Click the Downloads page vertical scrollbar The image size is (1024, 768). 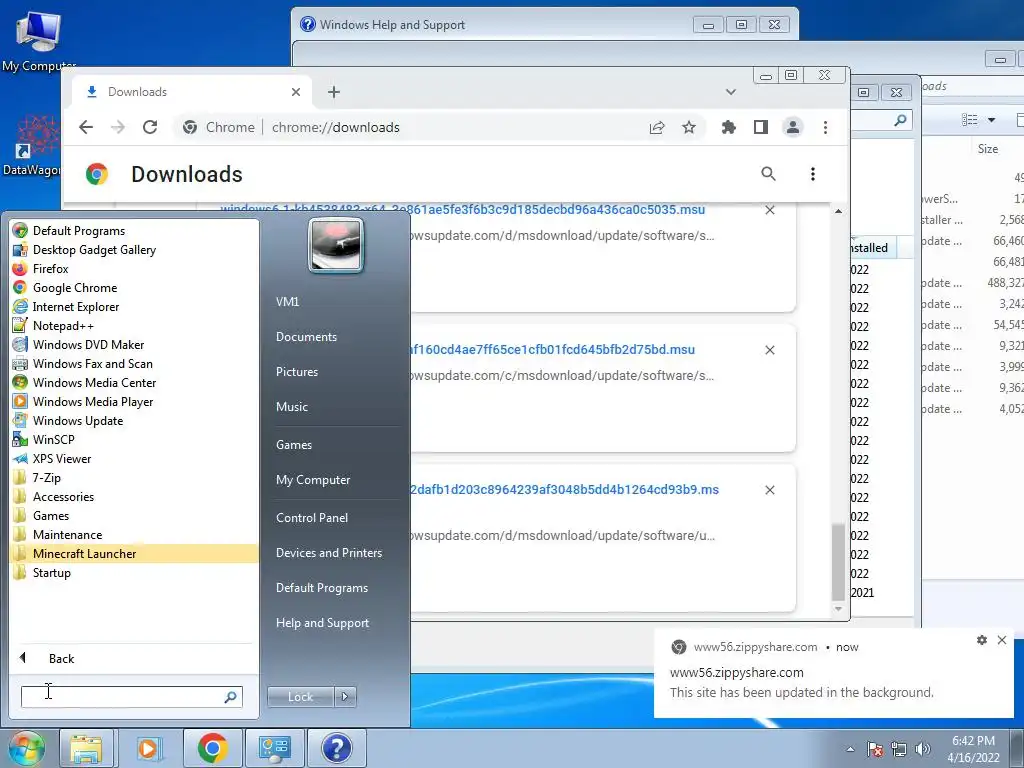(839, 562)
